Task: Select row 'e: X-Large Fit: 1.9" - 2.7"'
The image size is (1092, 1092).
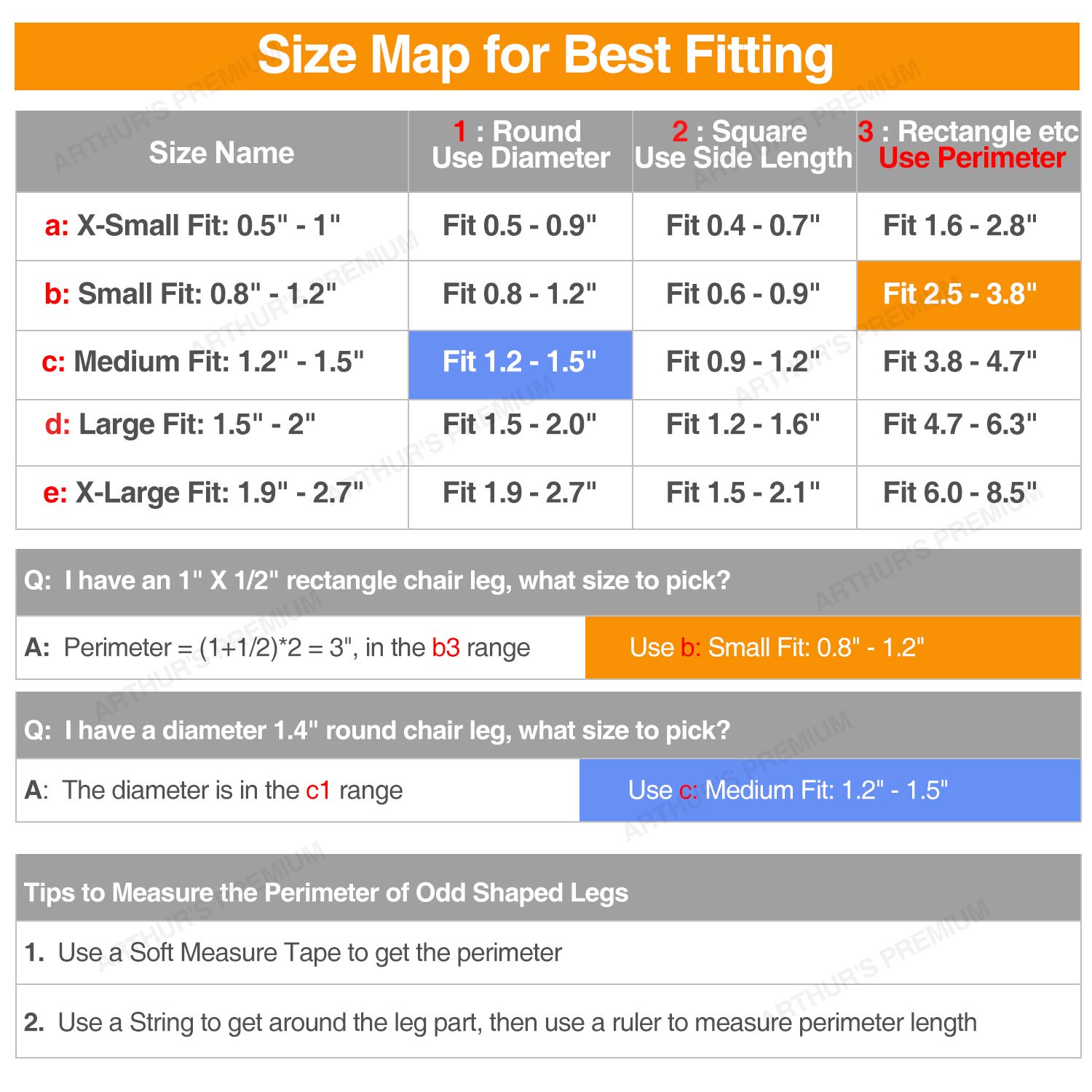Action: click(x=548, y=497)
